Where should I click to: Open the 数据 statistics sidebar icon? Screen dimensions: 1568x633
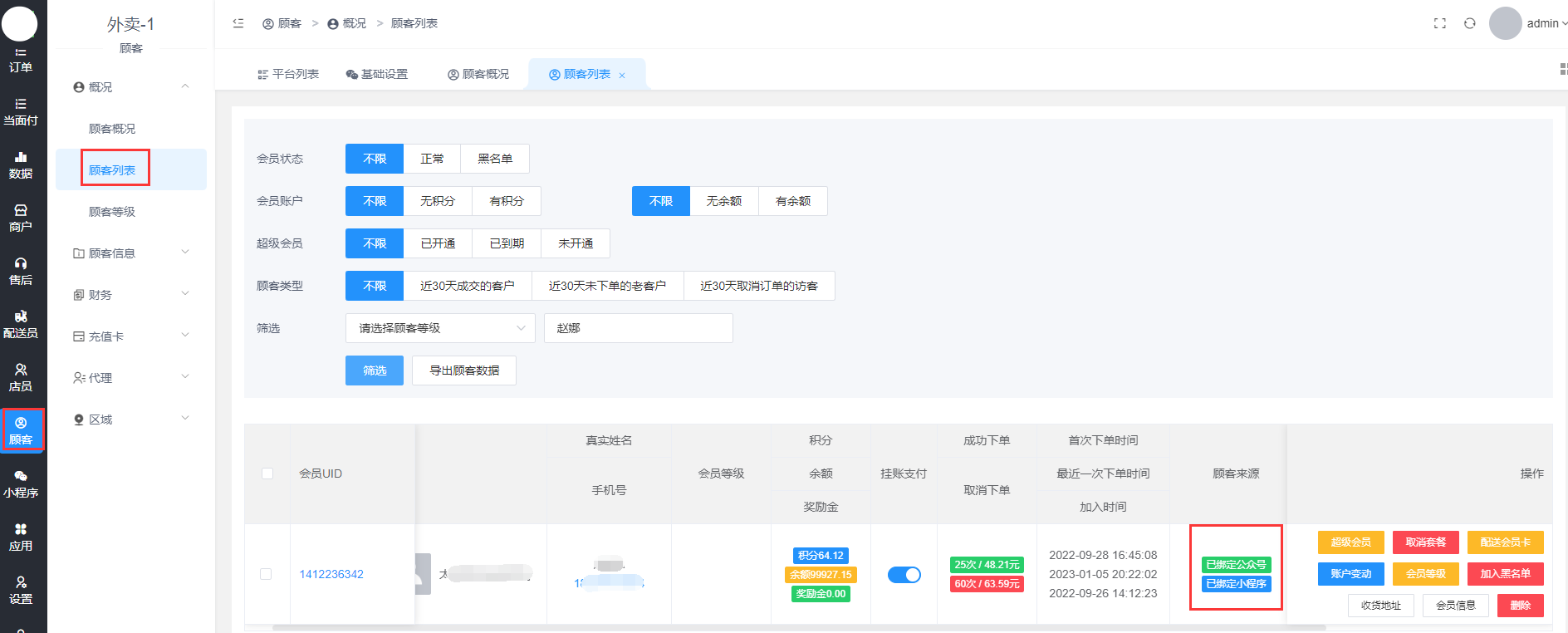(x=21, y=164)
